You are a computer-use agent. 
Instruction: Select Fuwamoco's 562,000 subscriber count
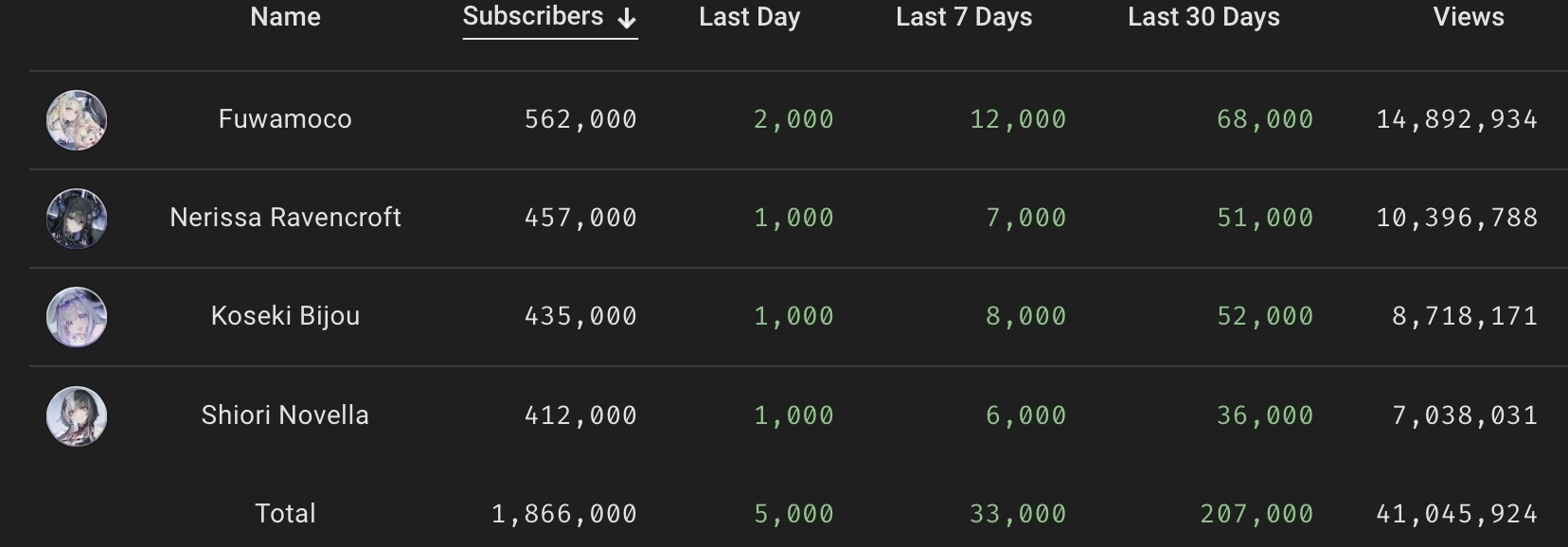tap(580, 119)
